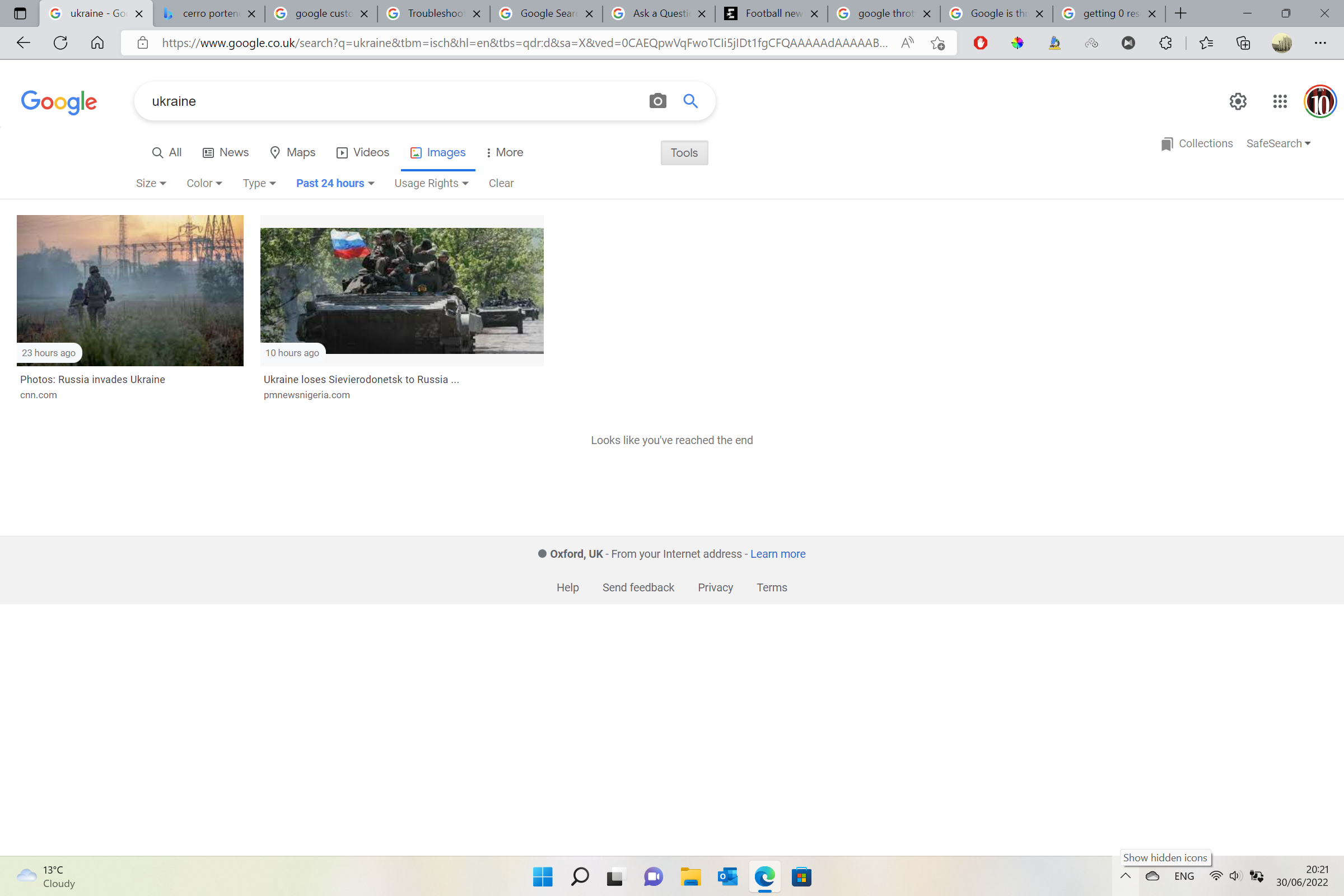
Task: Launch Outlook from taskbar
Action: pyautogui.click(x=728, y=876)
